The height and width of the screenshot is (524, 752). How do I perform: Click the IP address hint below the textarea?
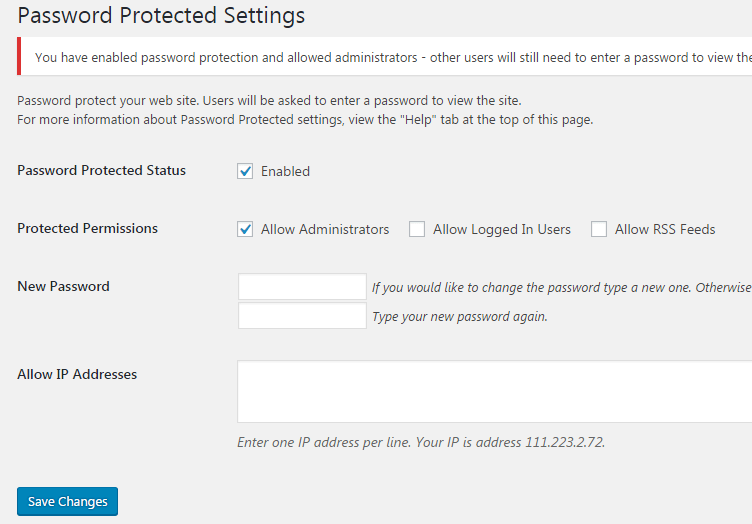pyautogui.click(x=420, y=441)
